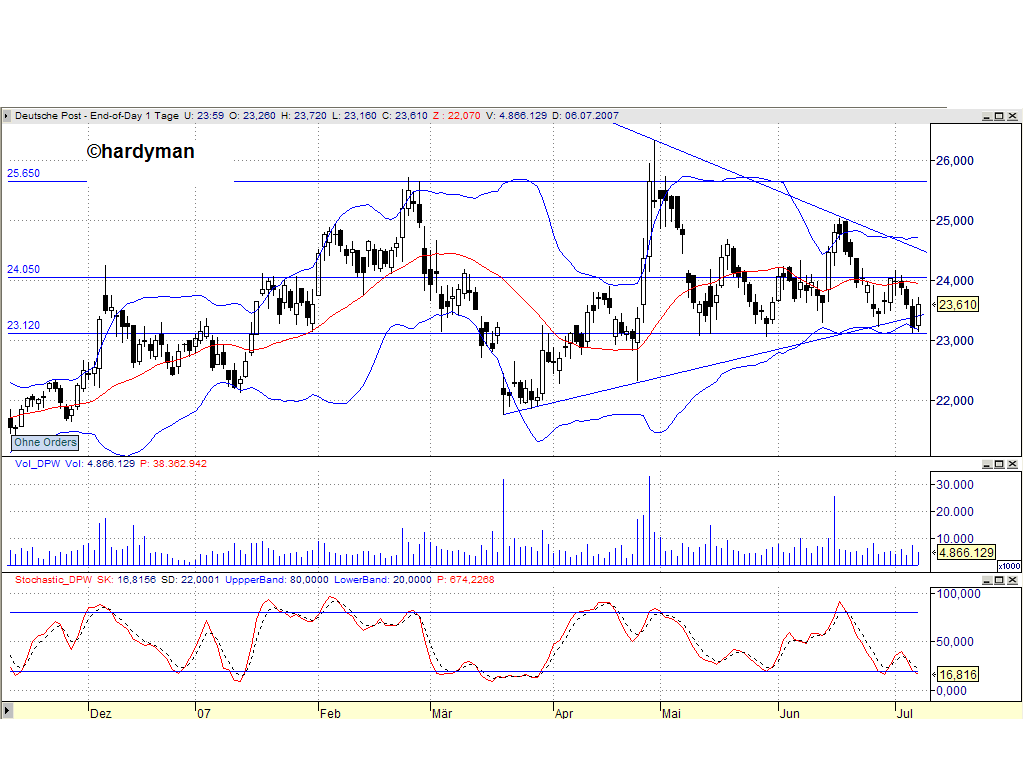
Task: Click the Deutsche Post title bar
Action: click(300, 115)
